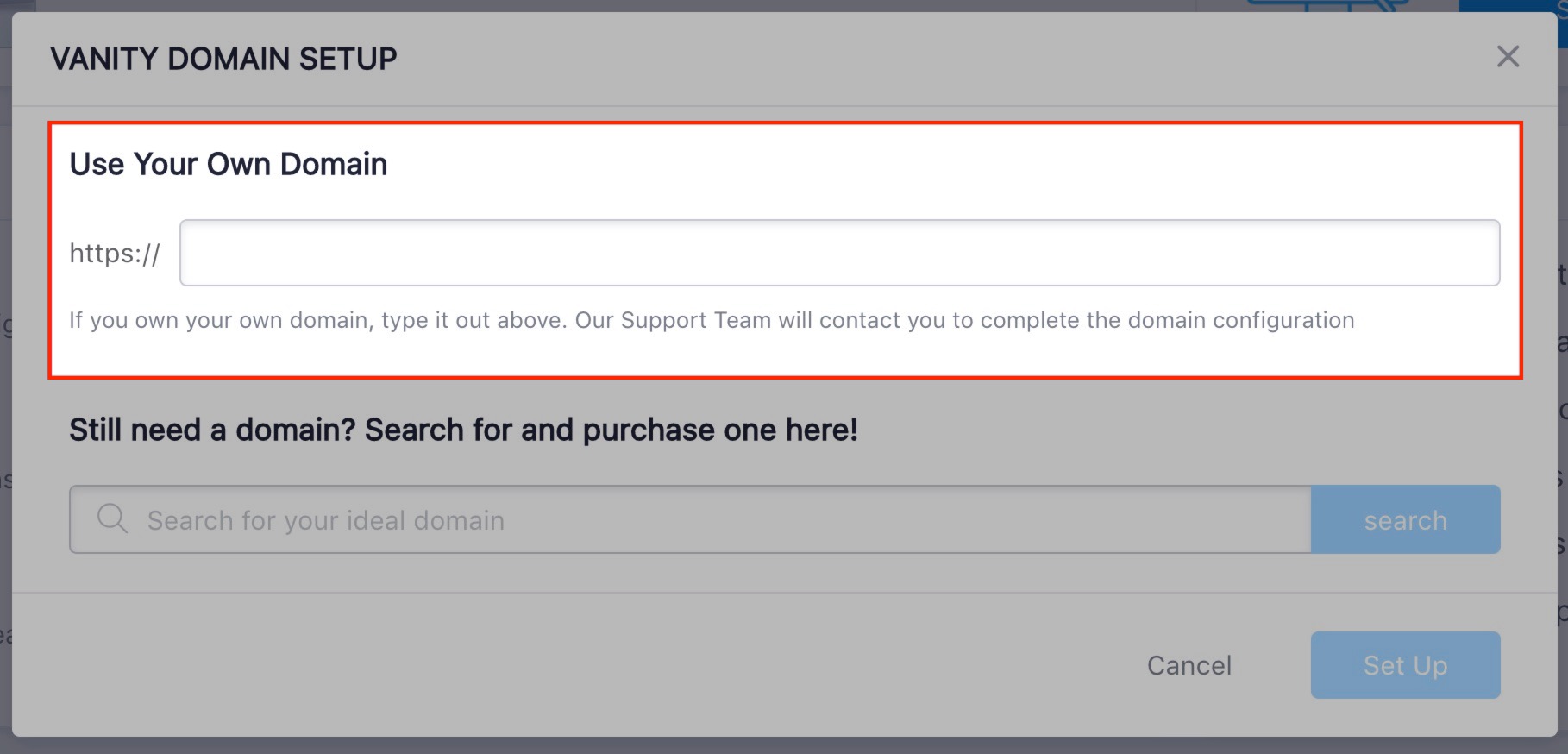Click 'domain configuration' in the helper text
This screenshot has width=1568, height=754.
point(1241,320)
